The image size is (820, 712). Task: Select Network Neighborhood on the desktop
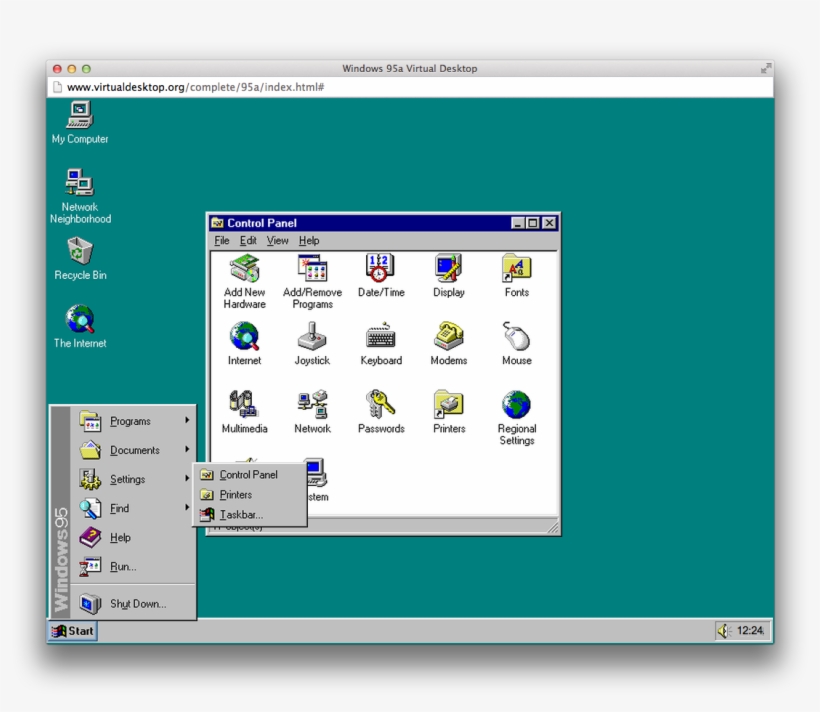coord(80,197)
